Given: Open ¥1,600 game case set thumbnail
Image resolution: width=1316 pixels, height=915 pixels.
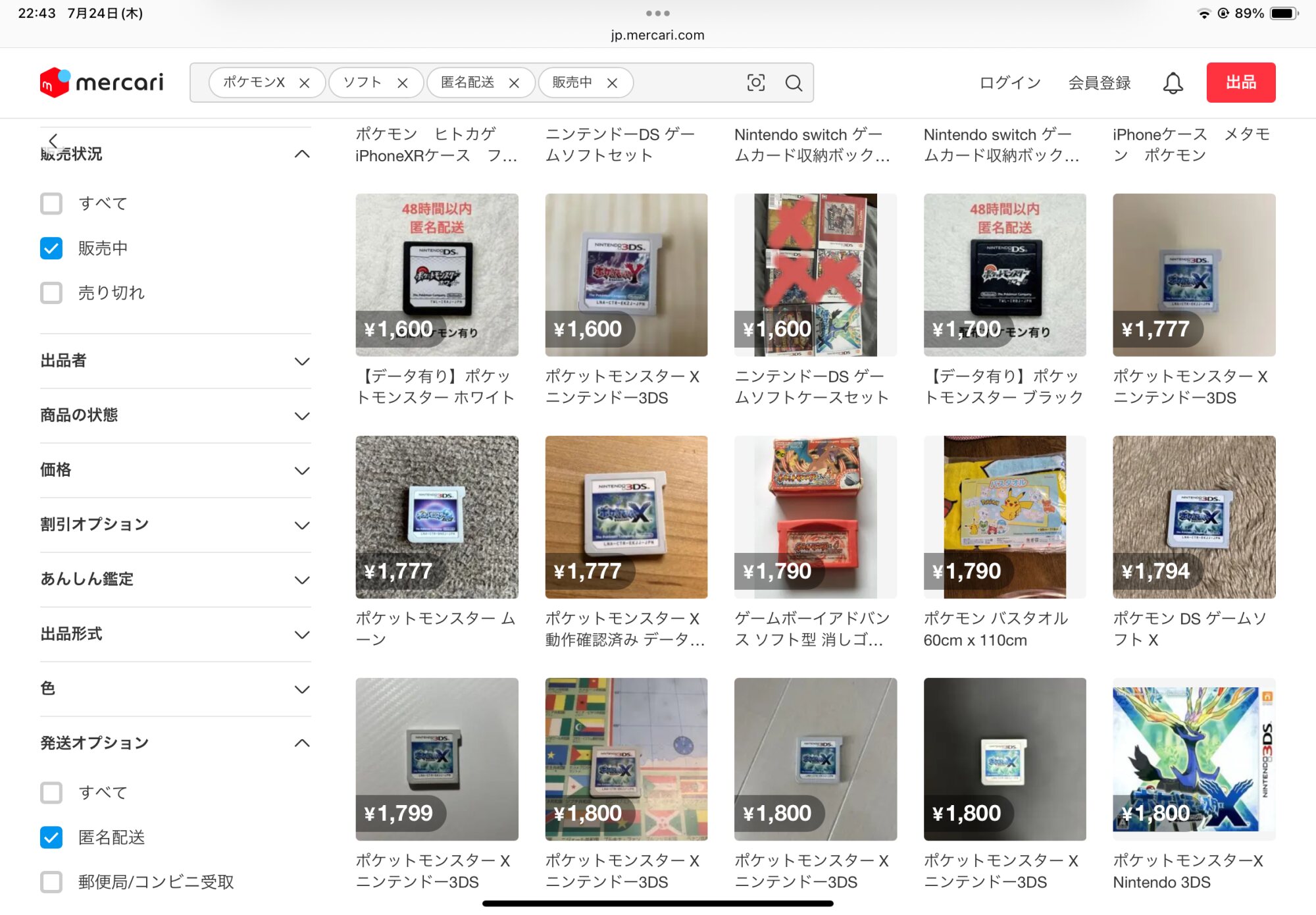Looking at the screenshot, I should click(x=815, y=274).
